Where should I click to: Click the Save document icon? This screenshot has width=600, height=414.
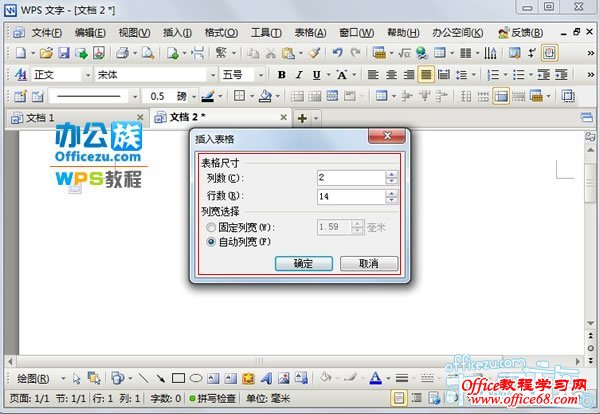click(64, 52)
